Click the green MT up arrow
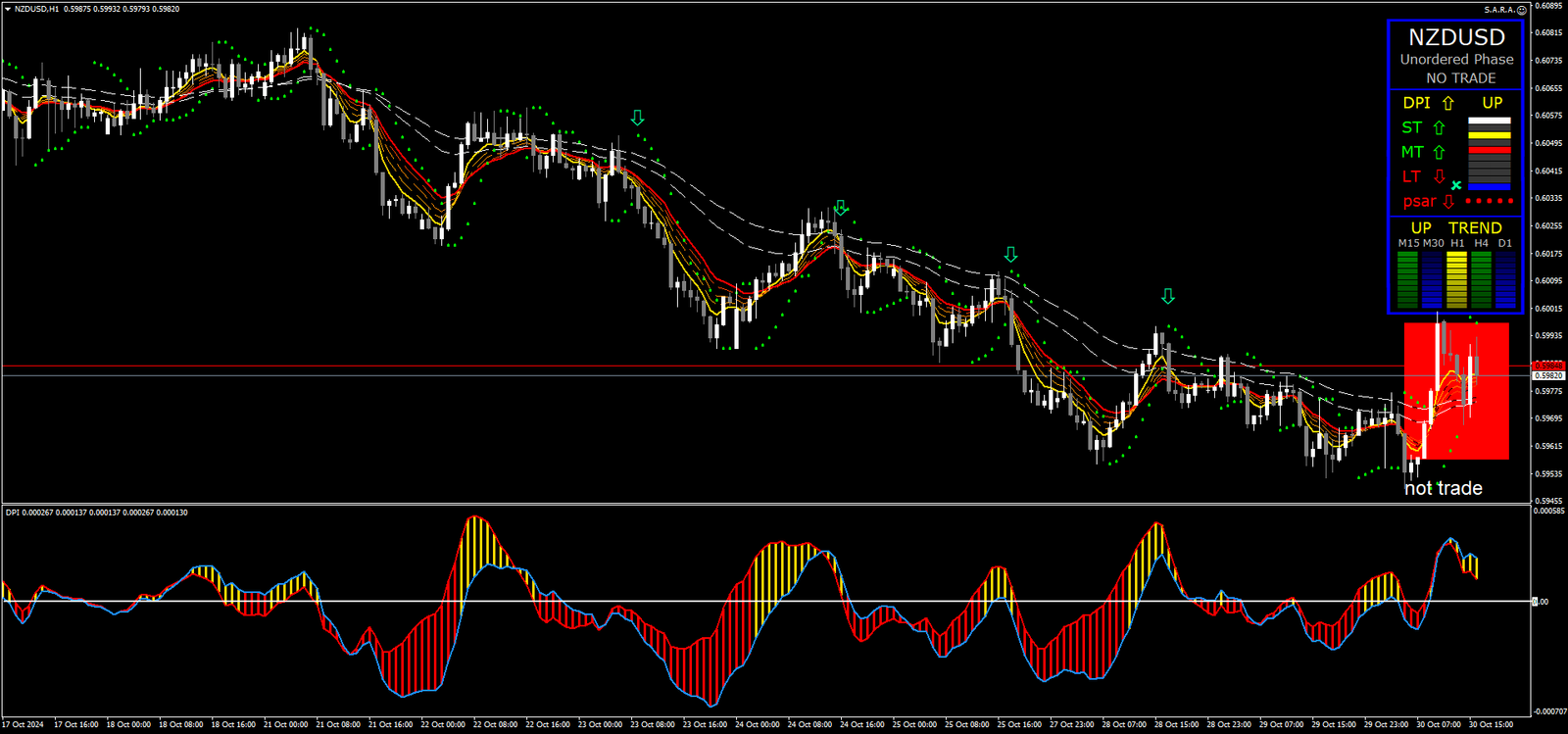1568x734 pixels. pos(1439,152)
